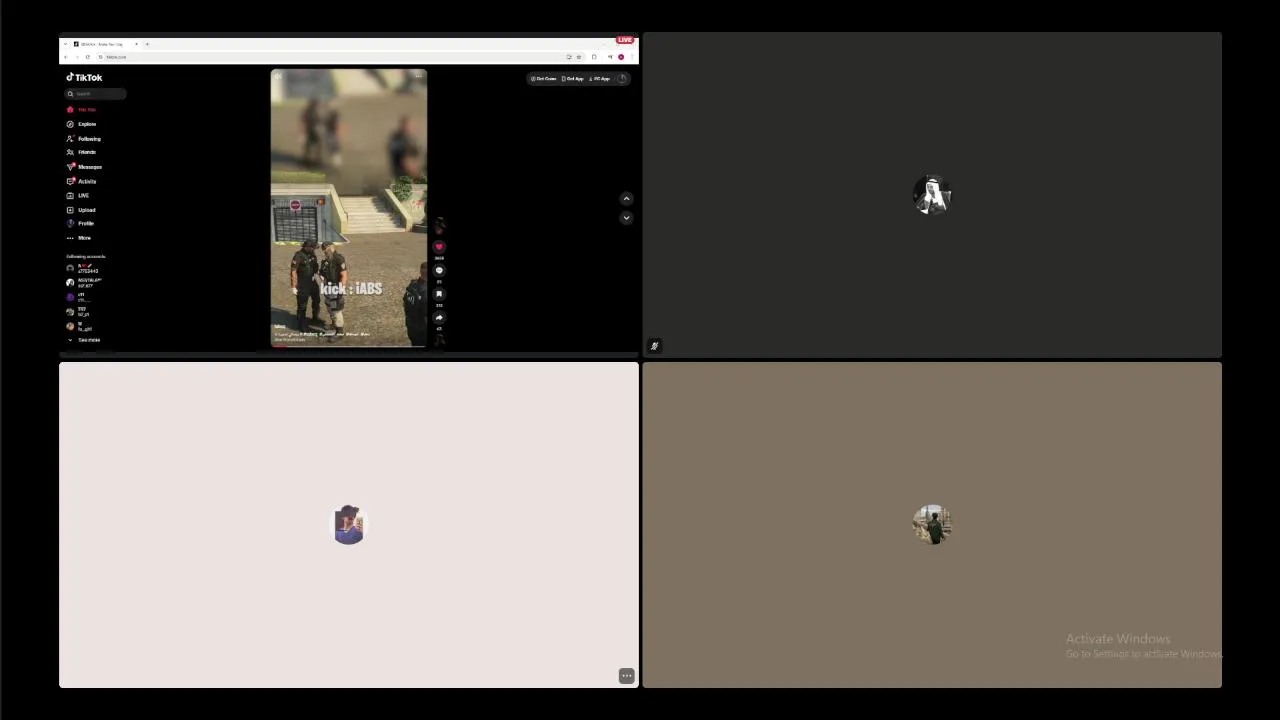Screen dimensions: 1280x720
Task: Toggle video mute speaker icon
Action: (278, 76)
